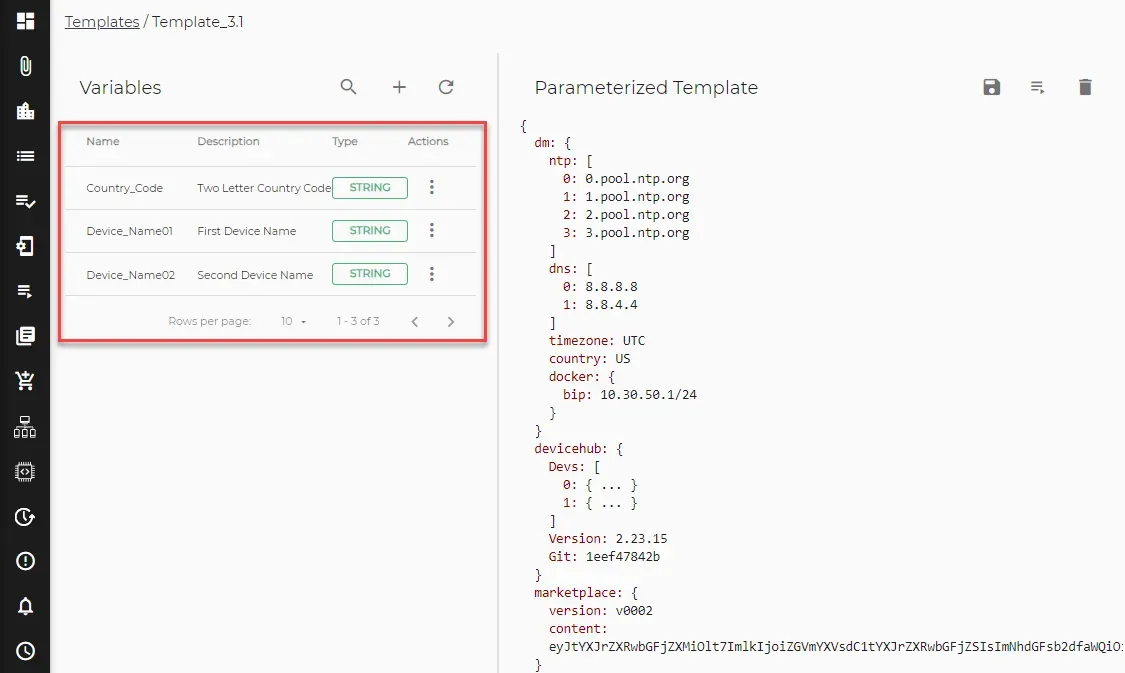The height and width of the screenshot is (673, 1125).
Task: Click the device login sidebar icon
Action: tap(25, 246)
